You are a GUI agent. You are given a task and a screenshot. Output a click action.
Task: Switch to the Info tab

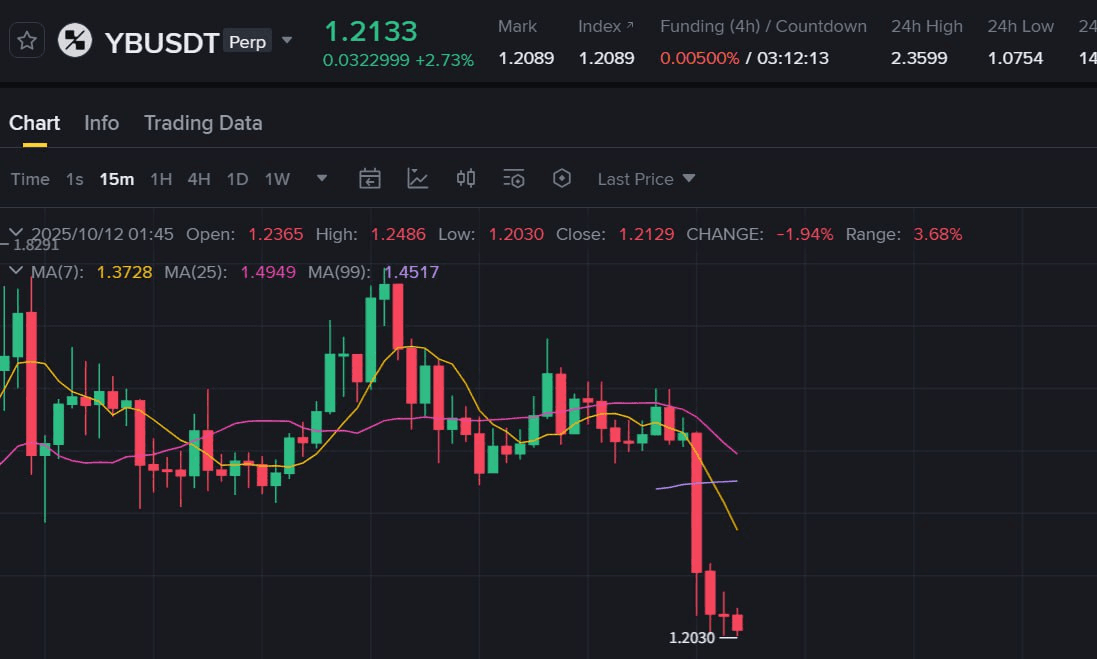pos(101,123)
